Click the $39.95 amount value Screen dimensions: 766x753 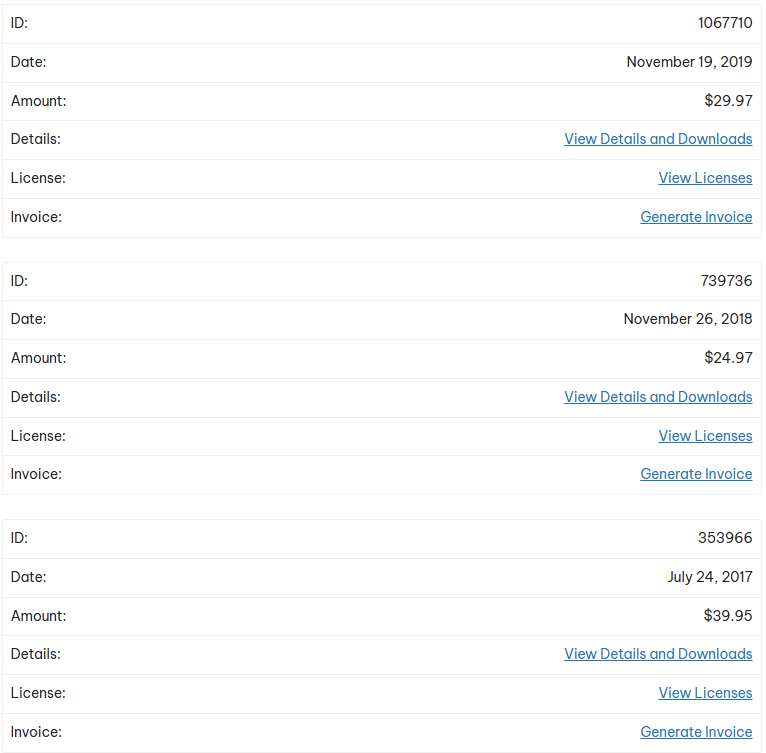pos(728,616)
